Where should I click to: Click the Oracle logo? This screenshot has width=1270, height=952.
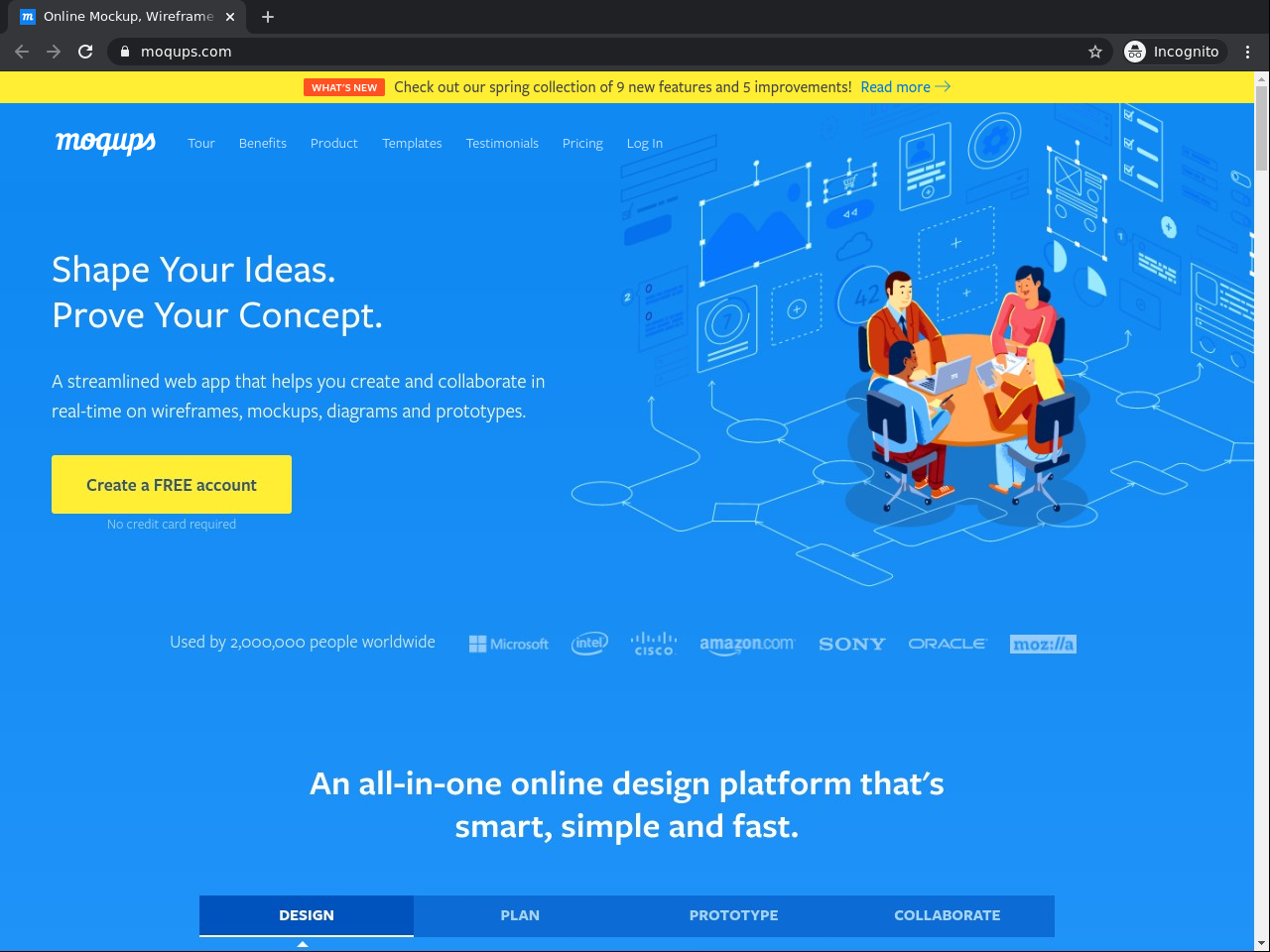948,644
